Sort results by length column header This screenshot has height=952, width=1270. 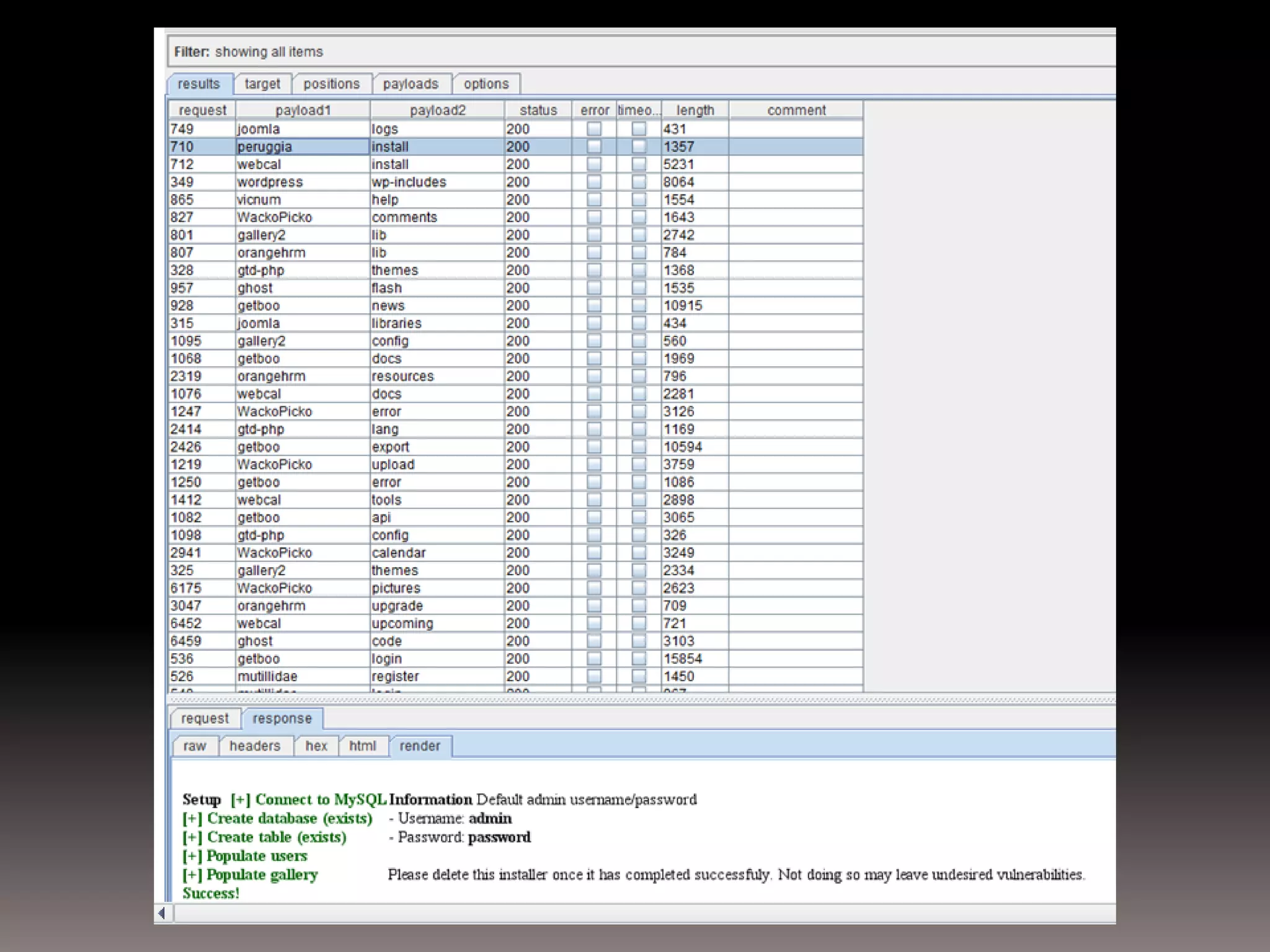point(695,110)
